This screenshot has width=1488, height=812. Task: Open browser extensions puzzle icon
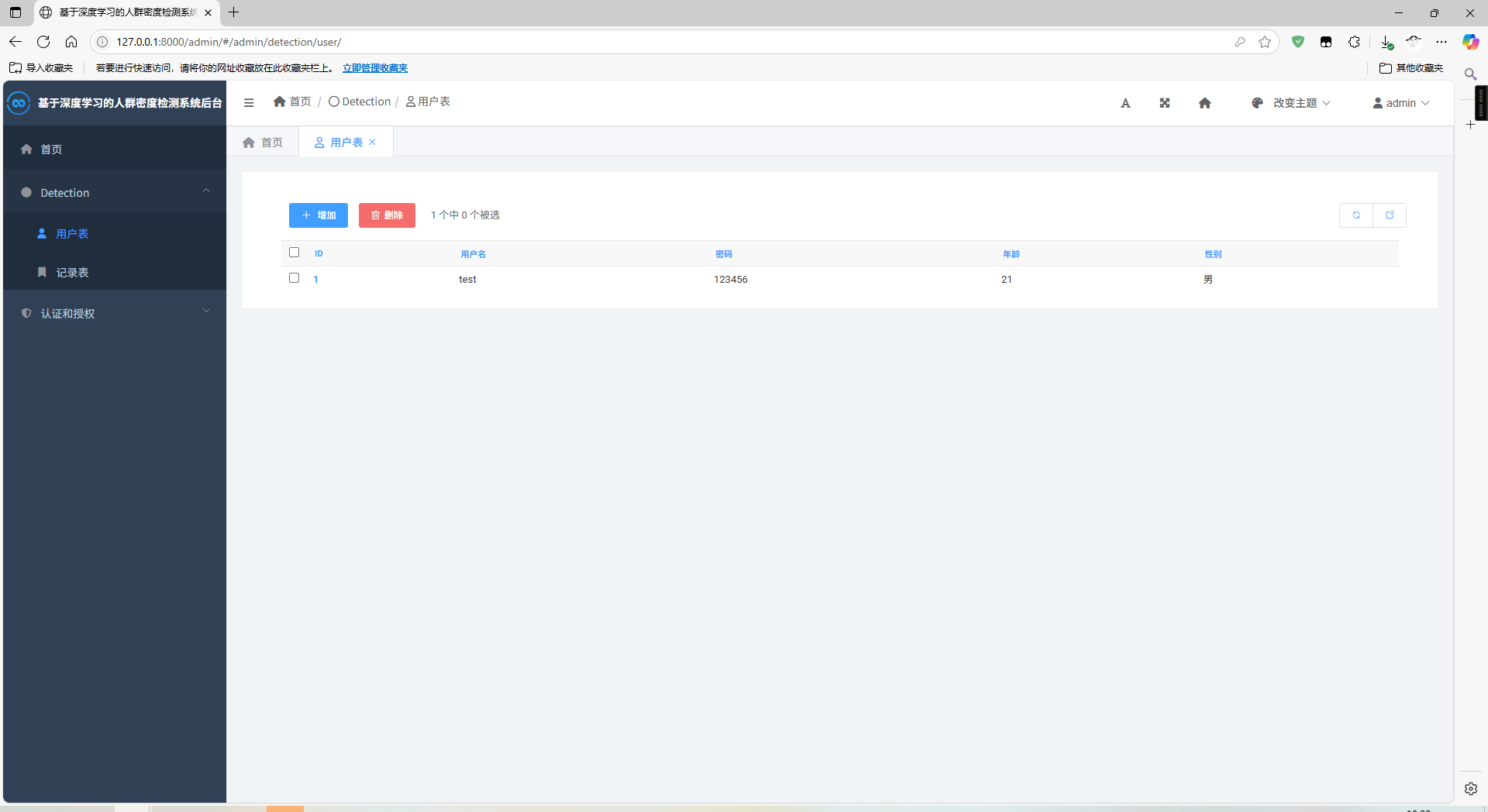tap(1354, 42)
